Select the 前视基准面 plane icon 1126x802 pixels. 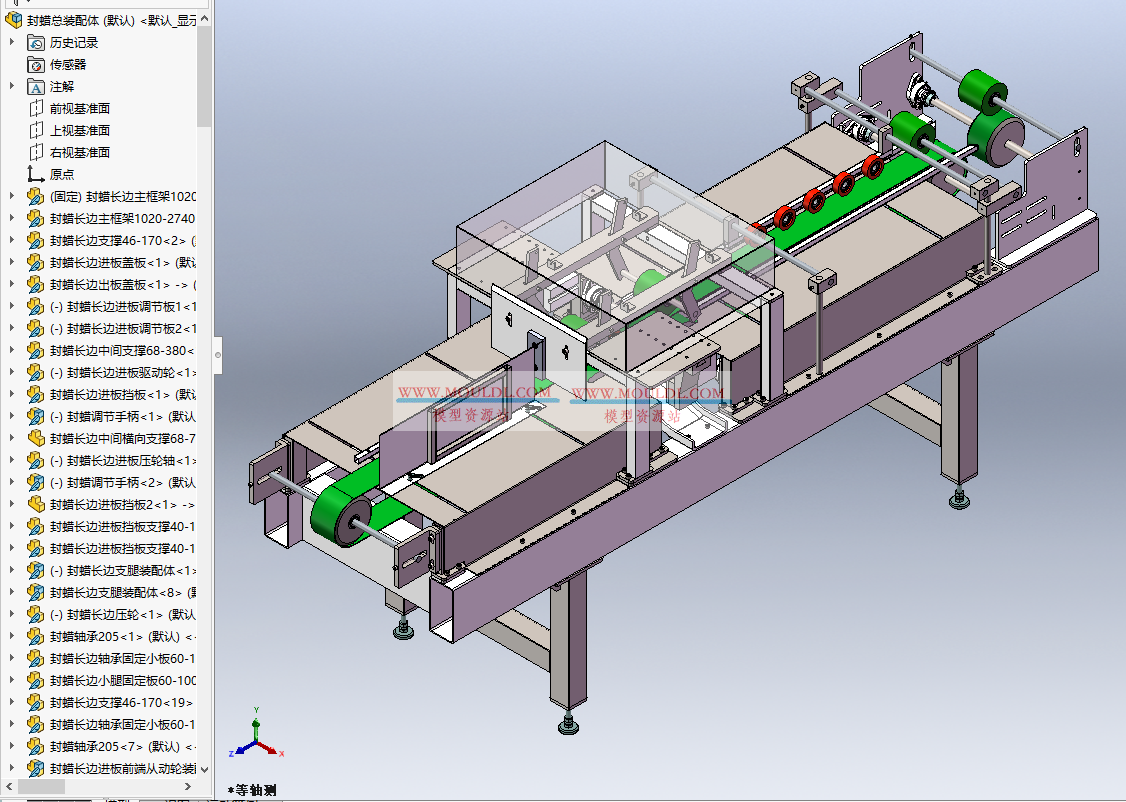pyautogui.click(x=36, y=108)
